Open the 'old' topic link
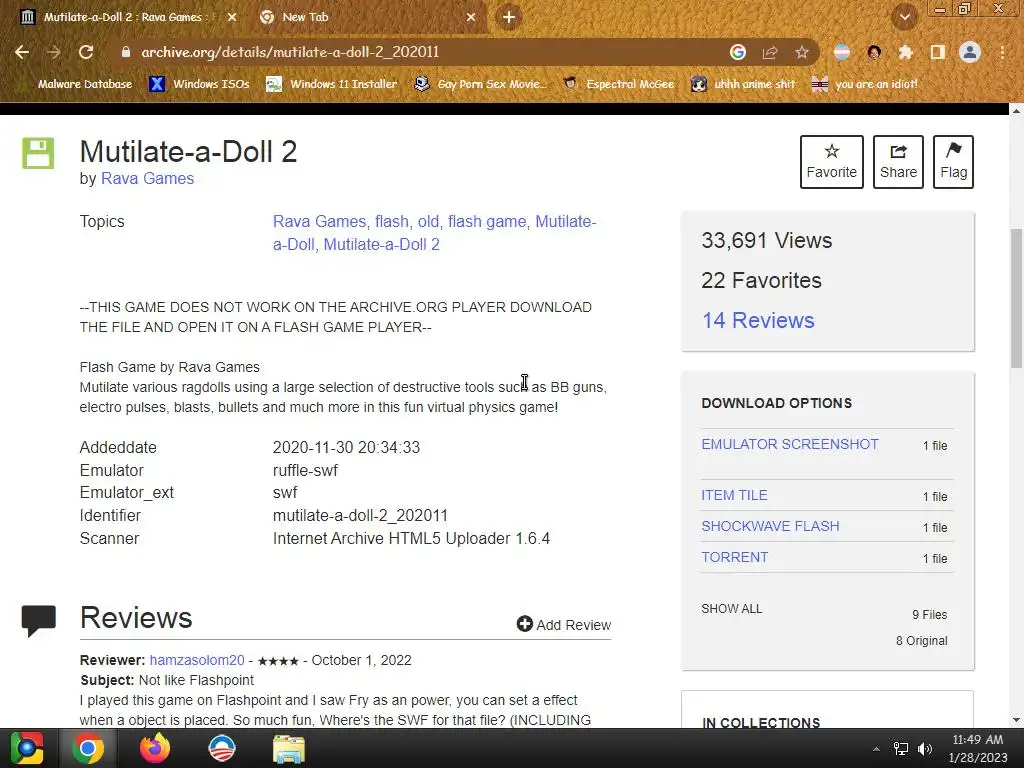1024x768 pixels. [428, 221]
